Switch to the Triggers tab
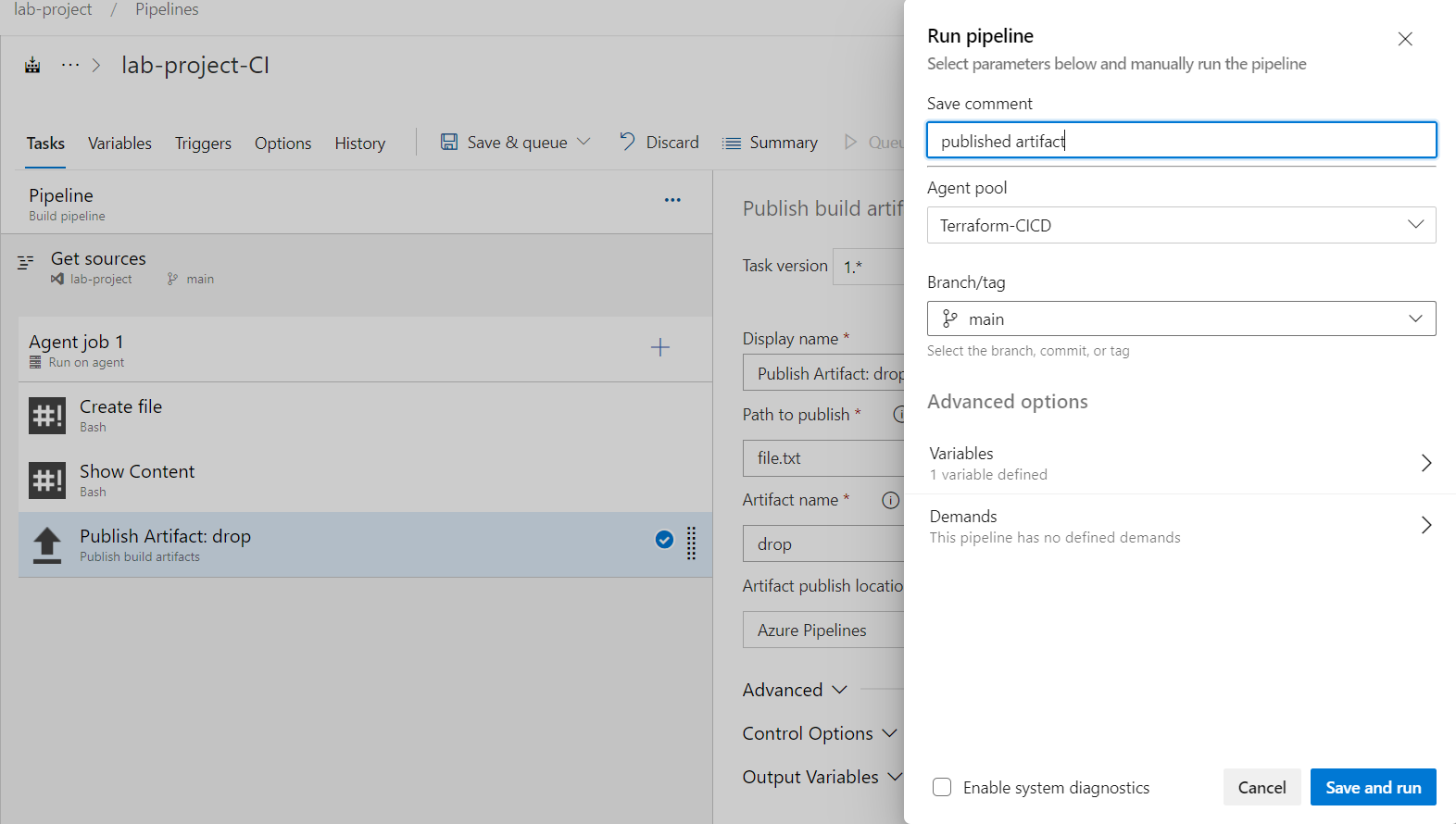1456x824 pixels. (x=203, y=144)
